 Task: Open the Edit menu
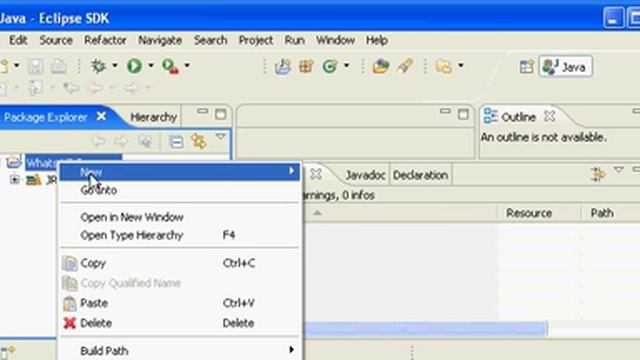18,40
